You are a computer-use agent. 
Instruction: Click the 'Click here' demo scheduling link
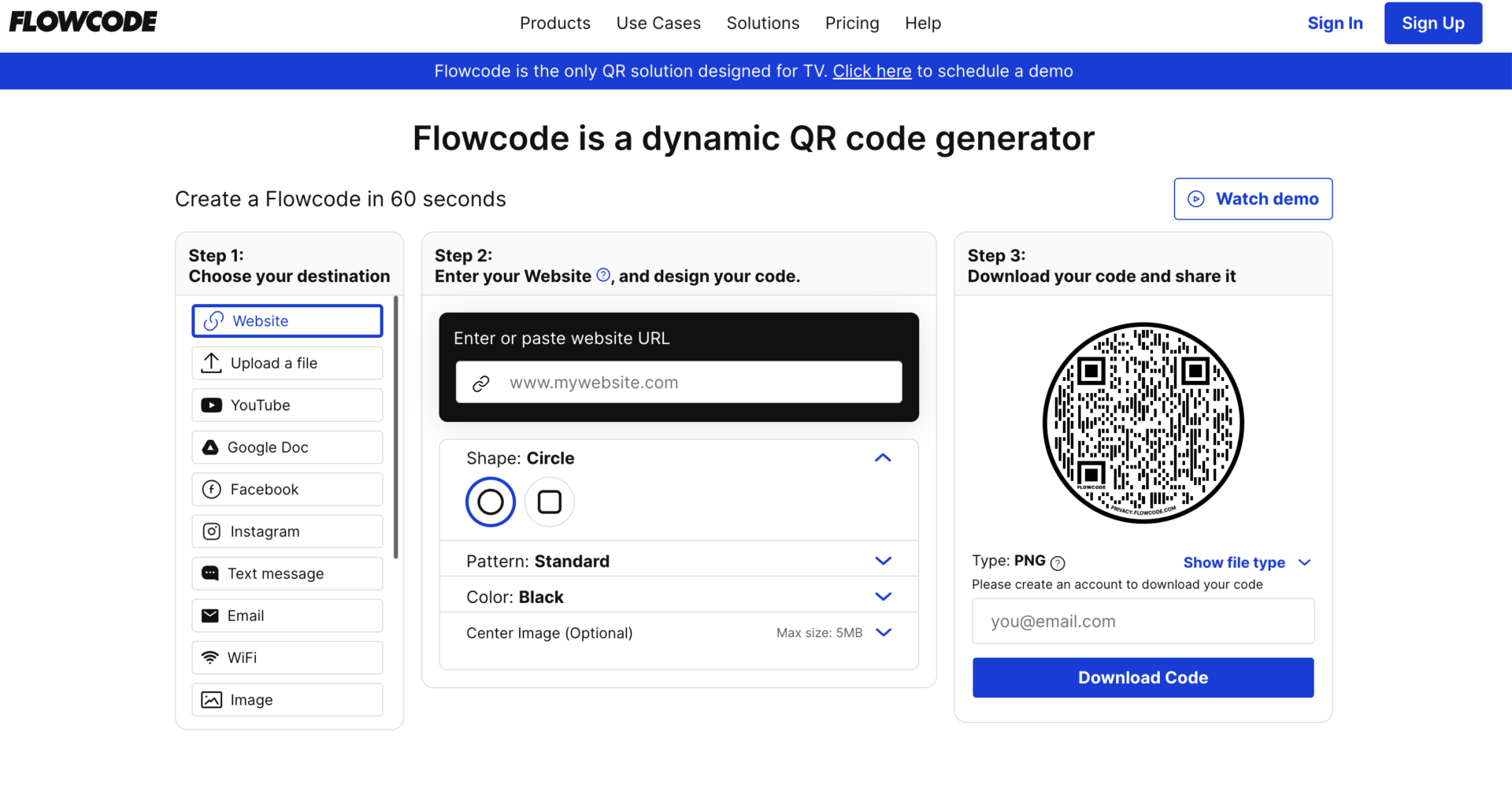[871, 71]
